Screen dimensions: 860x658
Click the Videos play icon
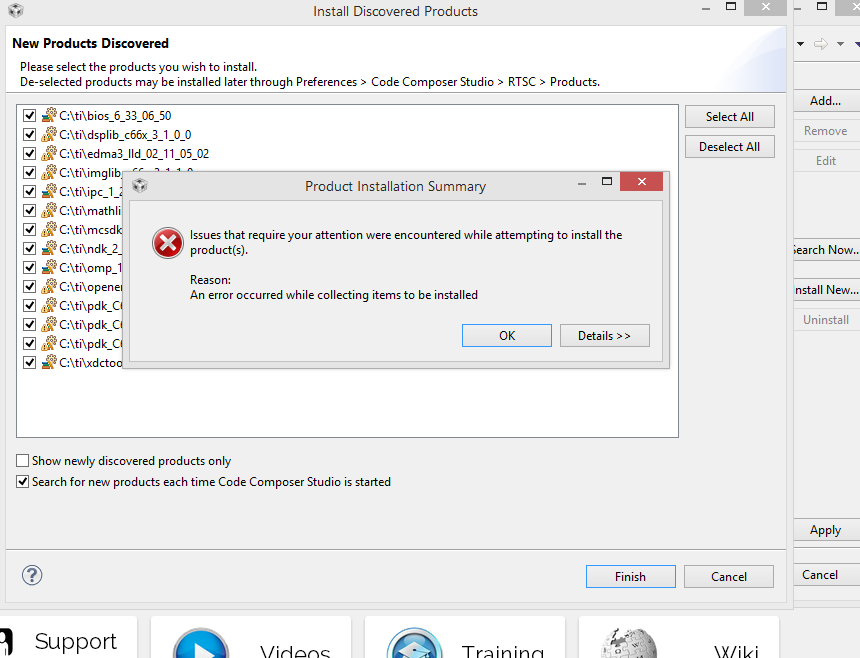pyautogui.click(x=200, y=646)
